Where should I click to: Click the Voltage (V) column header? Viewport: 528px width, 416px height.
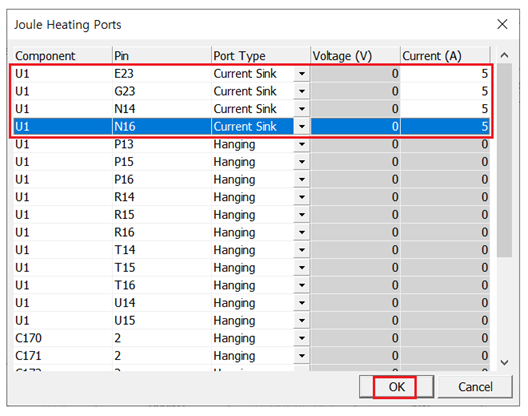(355, 56)
